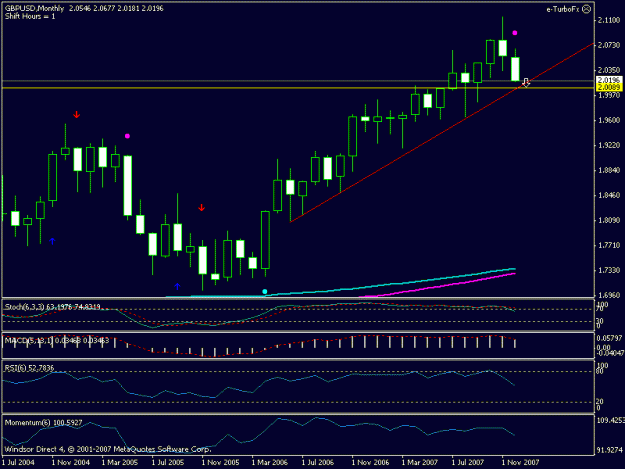Click the cyan dot at chart bottom
This screenshot has height=469, width=625.
[x=265, y=292]
